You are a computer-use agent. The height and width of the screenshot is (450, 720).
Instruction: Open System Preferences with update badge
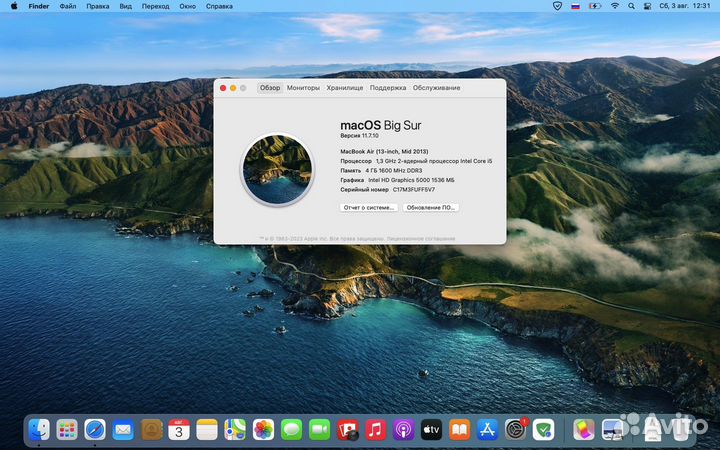516,430
